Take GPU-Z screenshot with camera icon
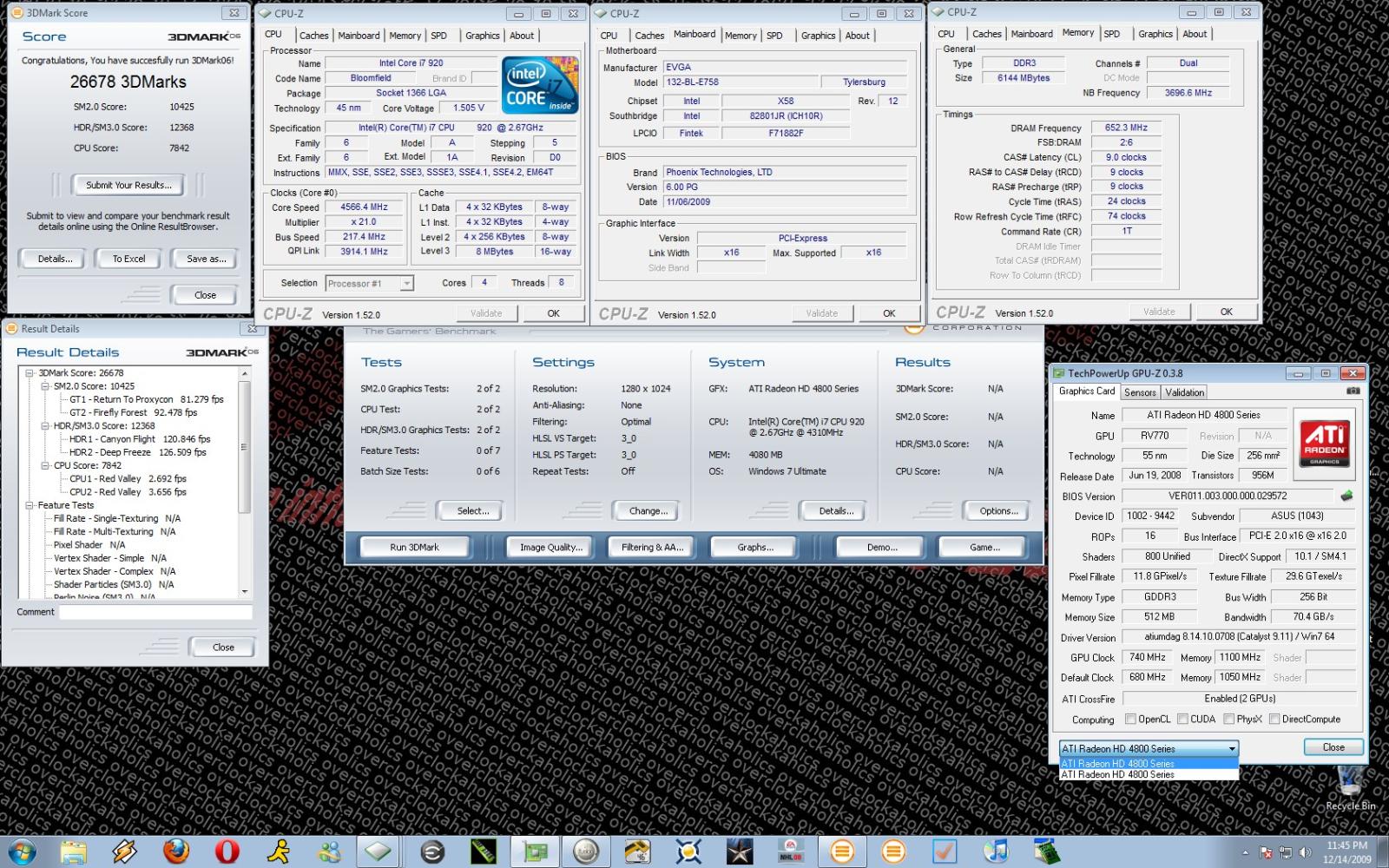Screen dimensions: 1389x868 pyautogui.click(x=1353, y=391)
